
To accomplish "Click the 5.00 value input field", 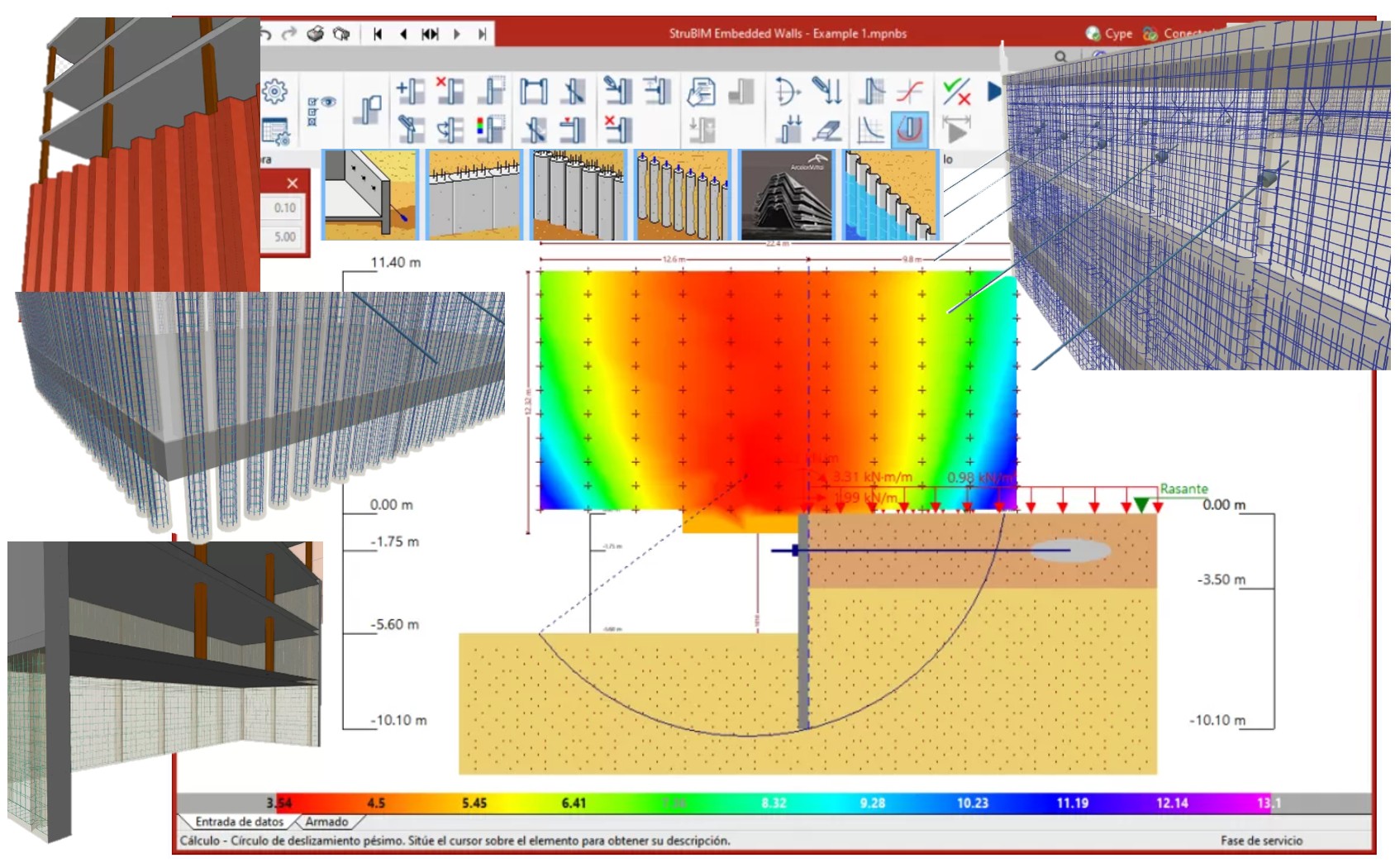I will pos(285,236).
